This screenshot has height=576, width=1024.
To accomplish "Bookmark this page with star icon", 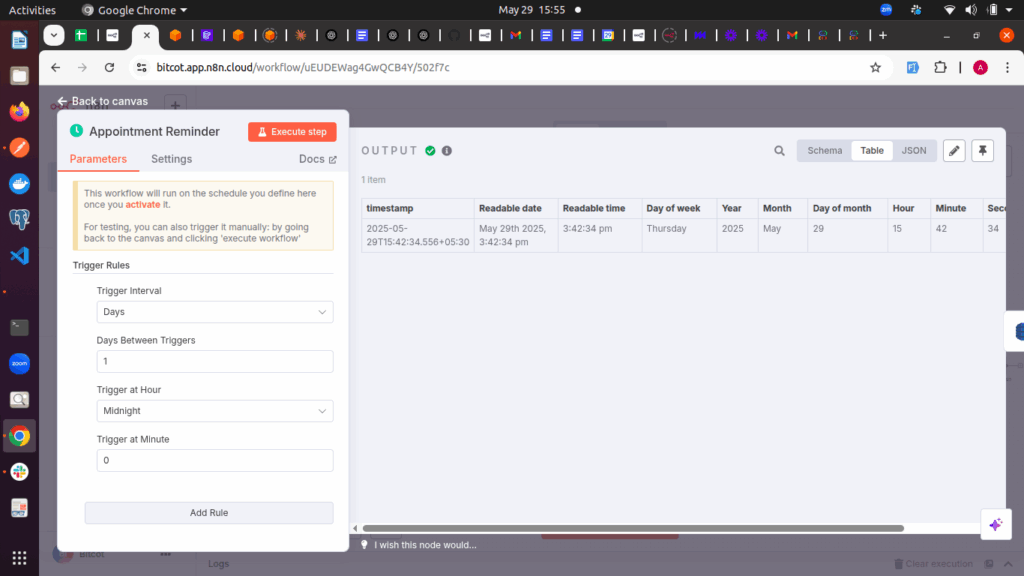I will pyautogui.click(x=875, y=68).
